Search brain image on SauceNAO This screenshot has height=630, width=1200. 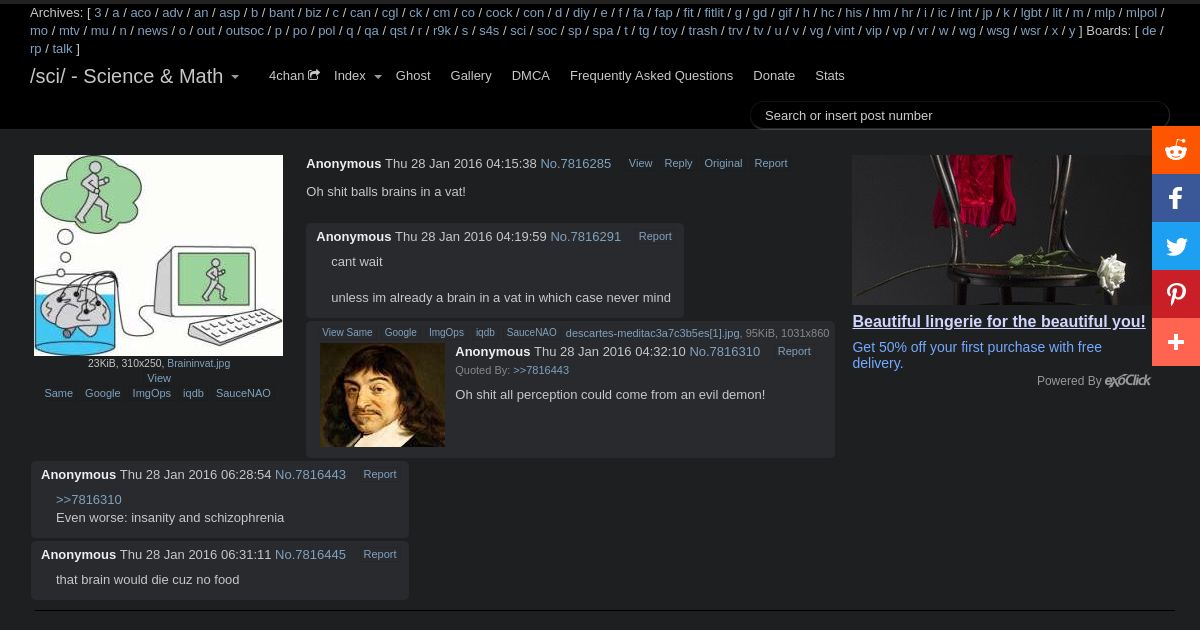[243, 393]
